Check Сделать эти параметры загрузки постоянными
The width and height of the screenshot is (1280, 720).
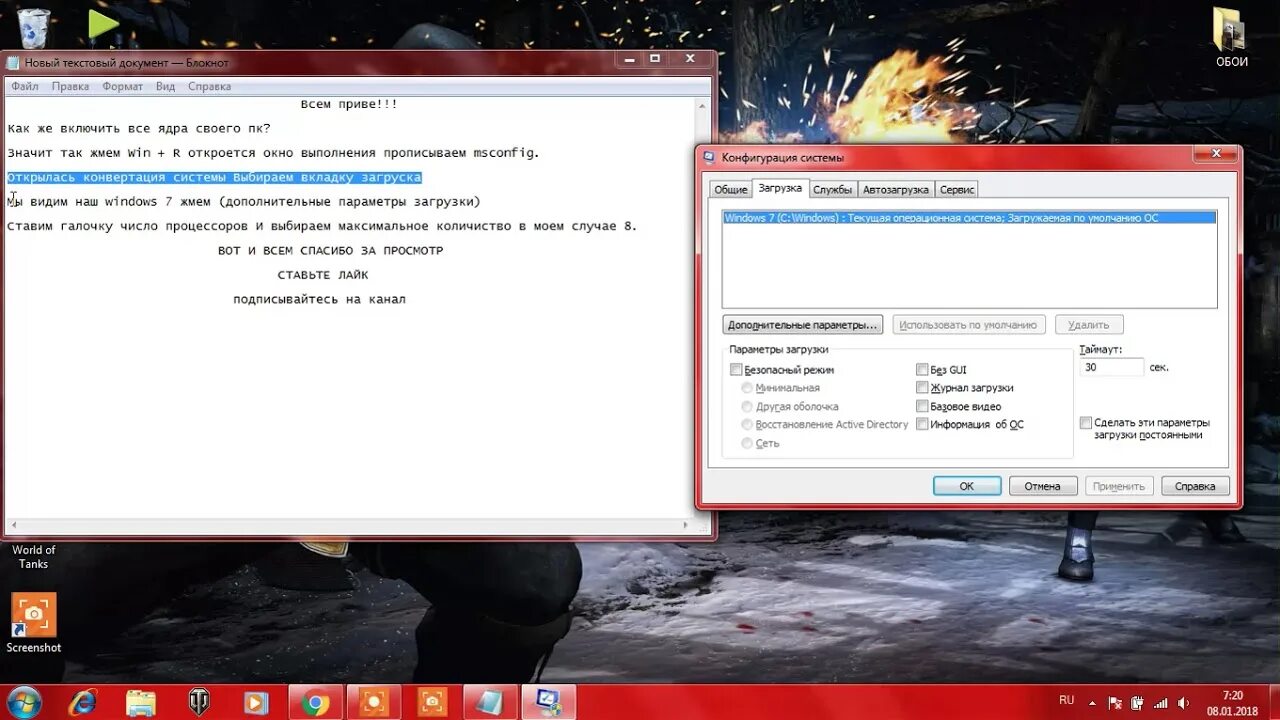(1086, 423)
